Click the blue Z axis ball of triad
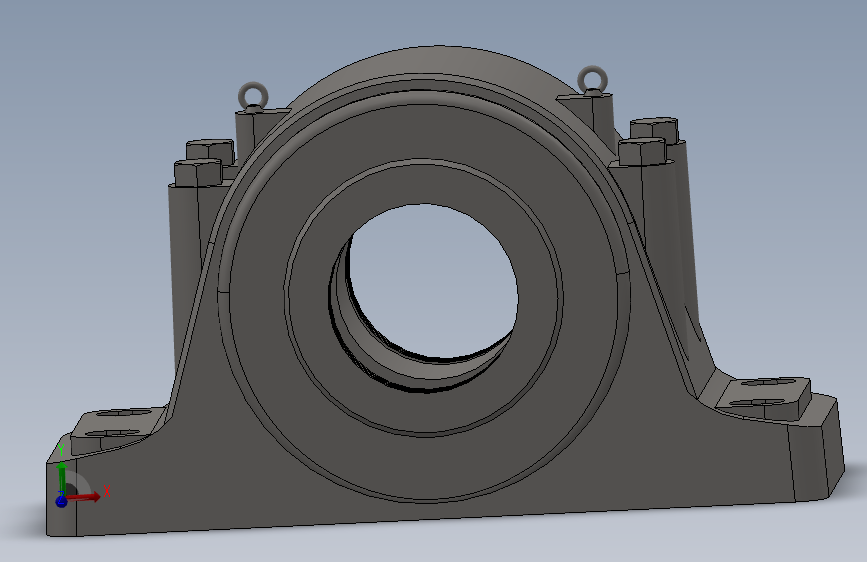The image size is (867, 562). (x=61, y=502)
